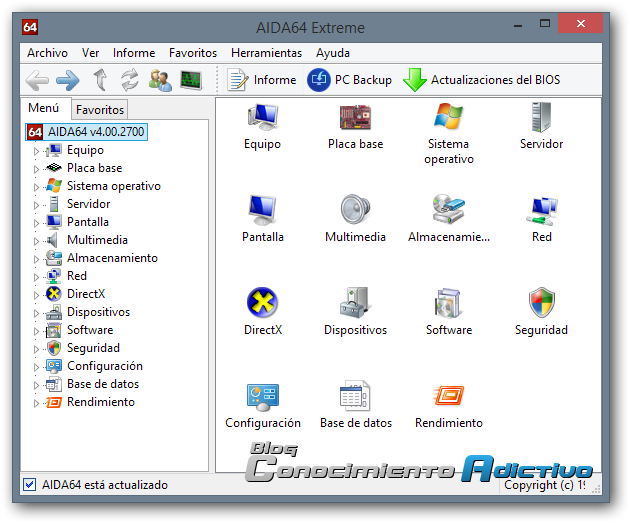This screenshot has width=630, height=523.
Task: Expand the Servidor tree node
Action: coord(36,205)
